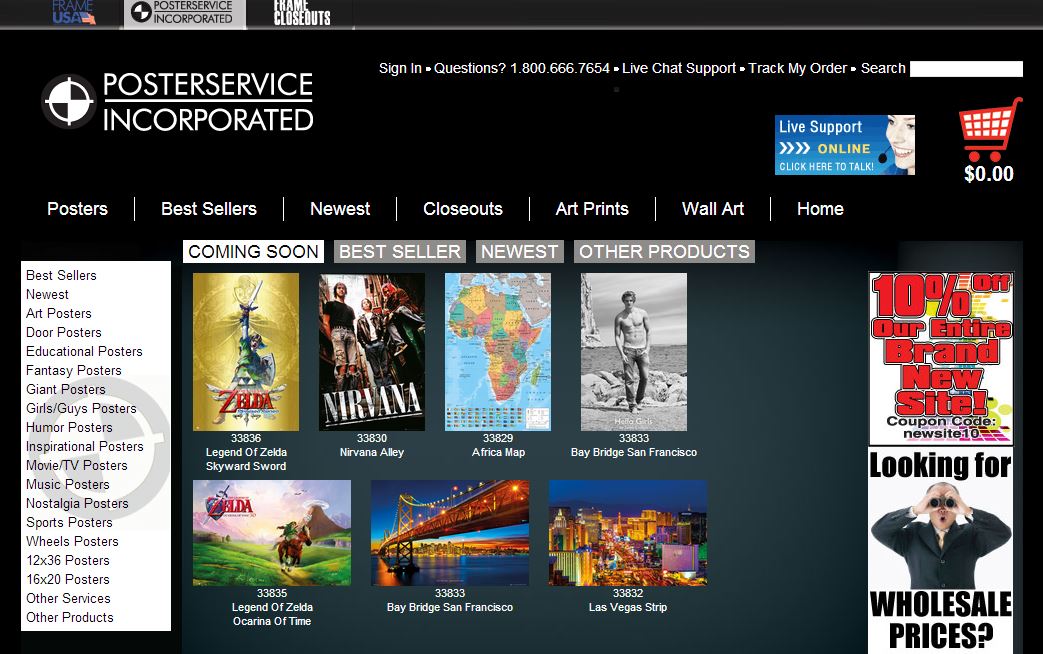Viewport: 1043px width, 654px height.
Task: Open Other Services sidebar link
Action: [69, 599]
